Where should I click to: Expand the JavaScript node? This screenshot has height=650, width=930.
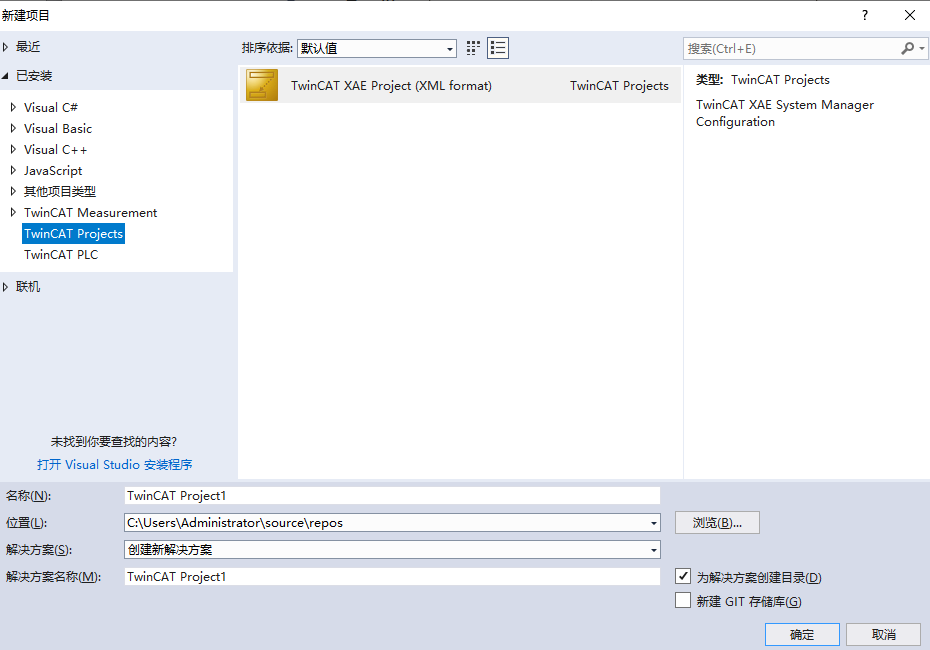tap(13, 170)
